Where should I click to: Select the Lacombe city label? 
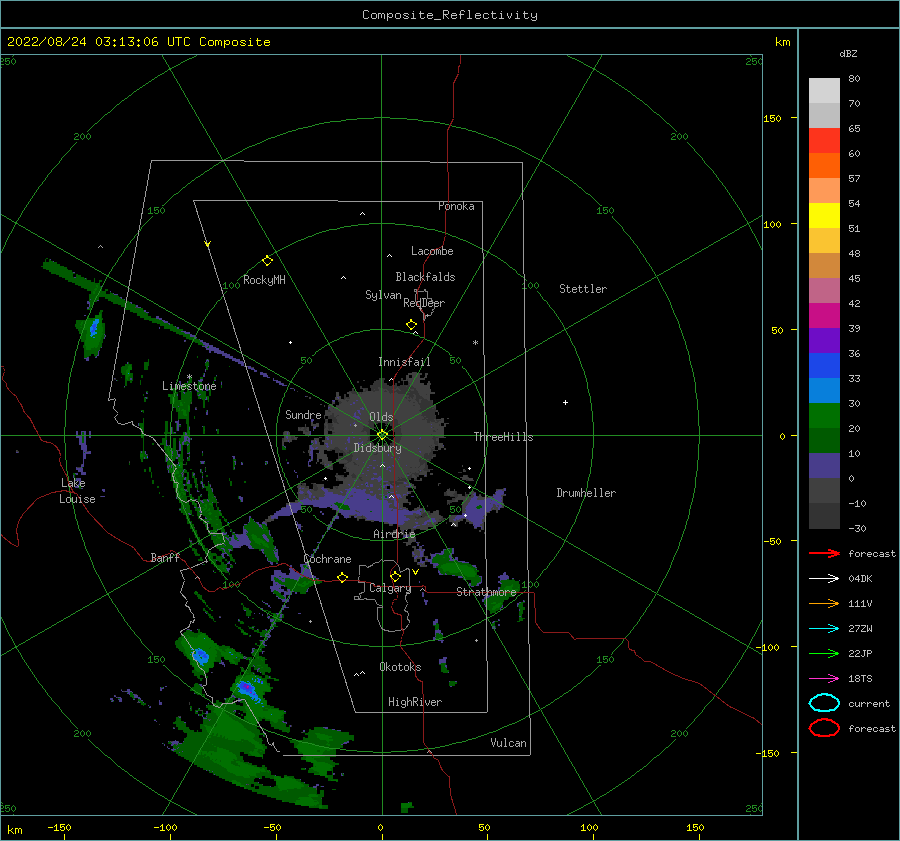click(432, 251)
